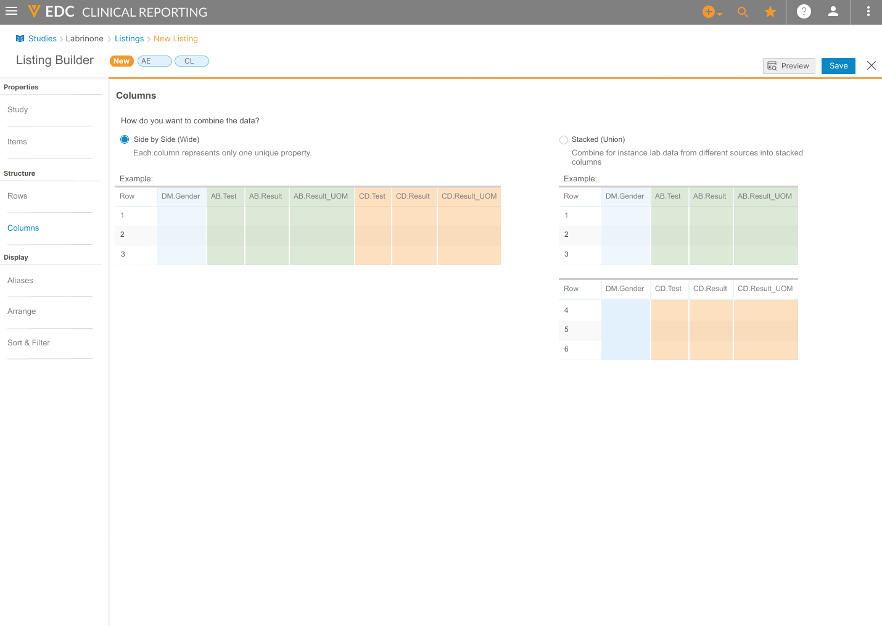882x626 pixels.
Task: Expand the dropdown arrow beside the plus icon
Action: tap(720, 14)
